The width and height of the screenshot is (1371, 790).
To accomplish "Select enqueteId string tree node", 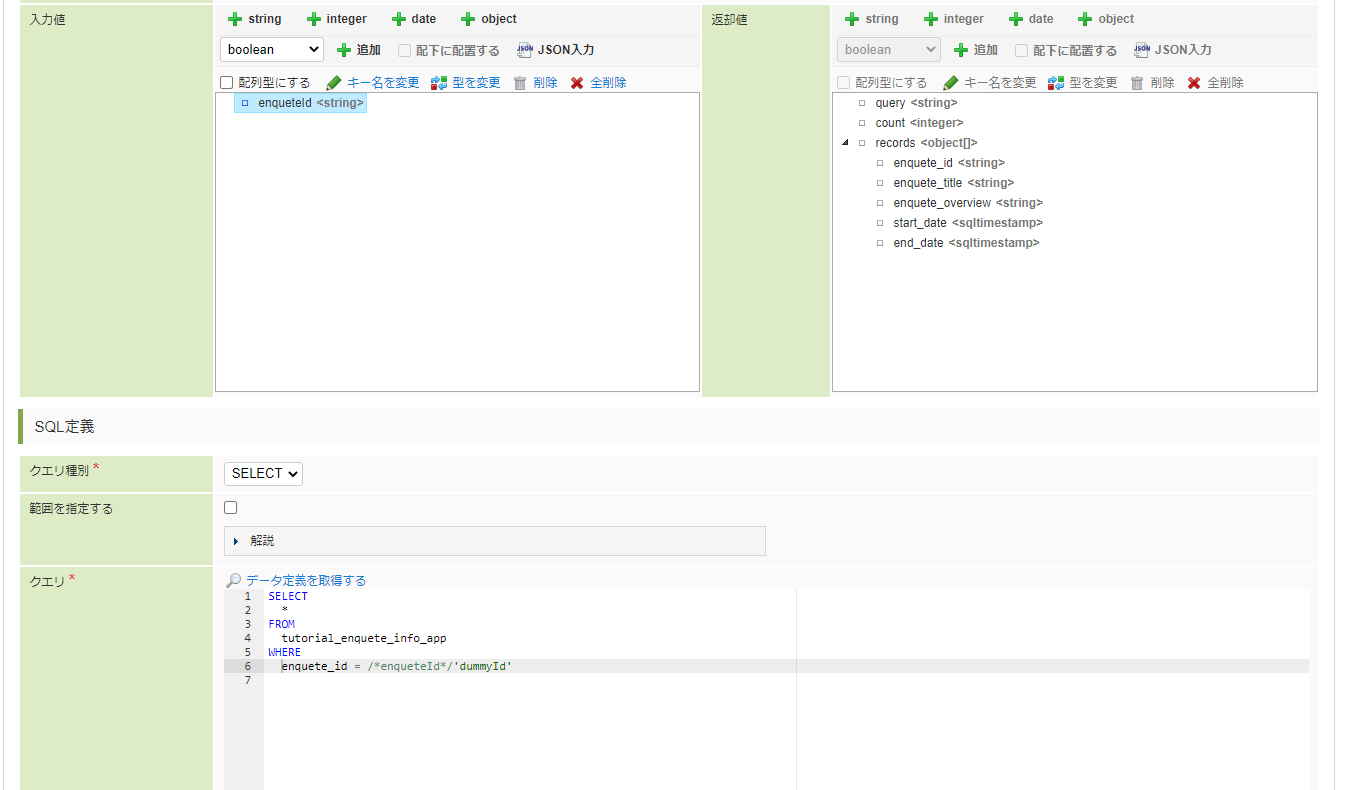I will click(301, 103).
